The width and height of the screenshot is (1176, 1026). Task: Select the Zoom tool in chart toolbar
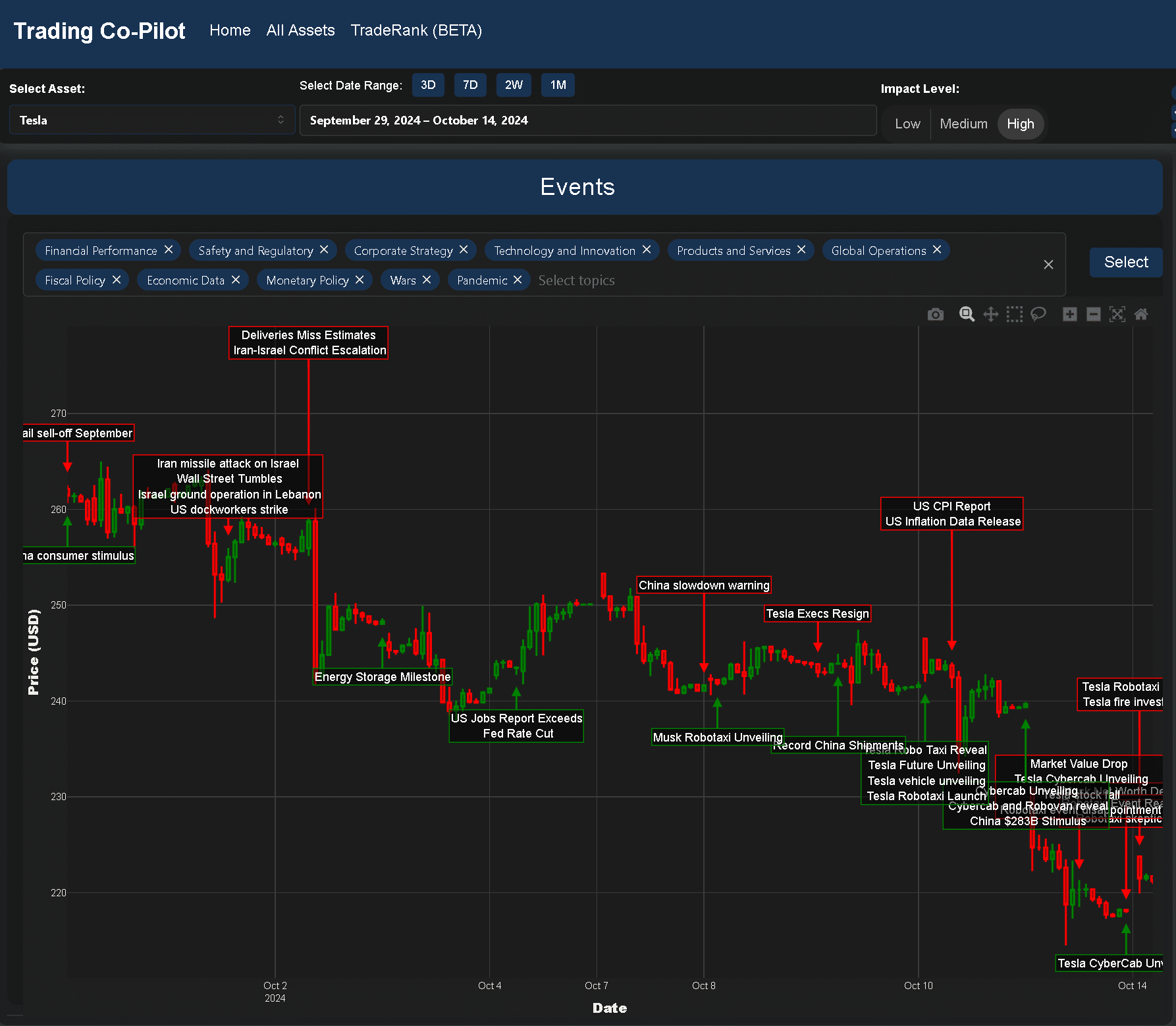click(x=967, y=314)
